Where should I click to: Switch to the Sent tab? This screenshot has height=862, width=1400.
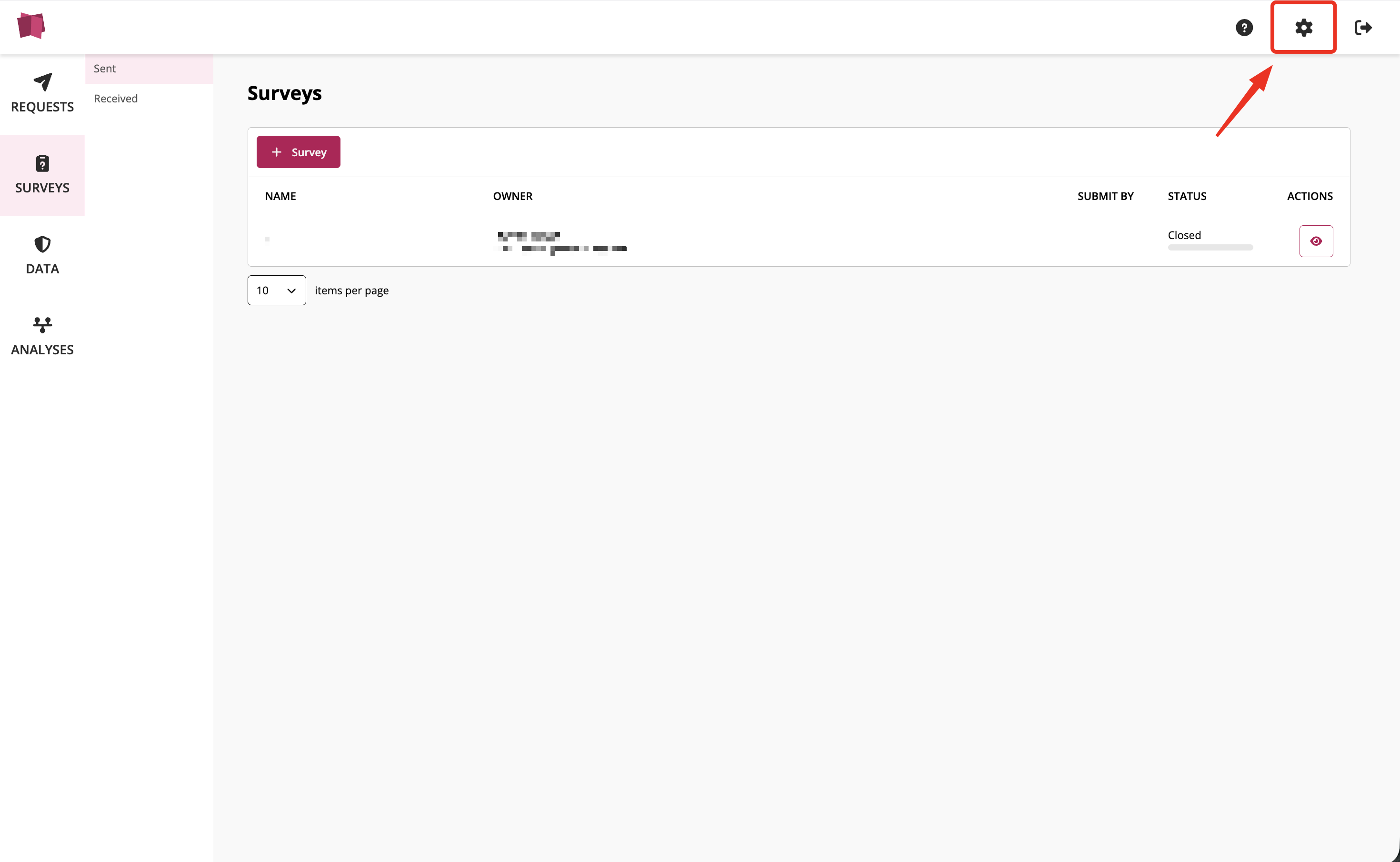click(105, 69)
